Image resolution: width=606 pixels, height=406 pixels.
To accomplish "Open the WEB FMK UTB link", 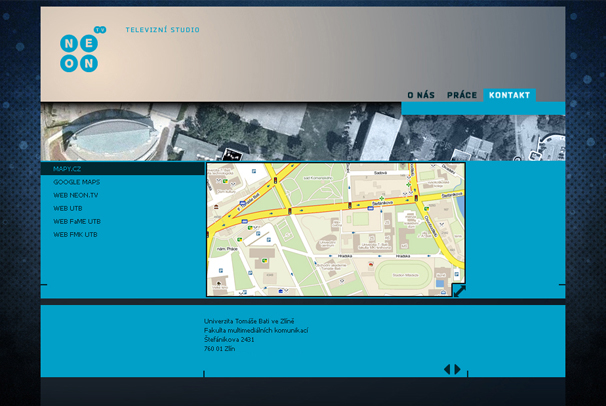I will pyautogui.click(x=75, y=234).
